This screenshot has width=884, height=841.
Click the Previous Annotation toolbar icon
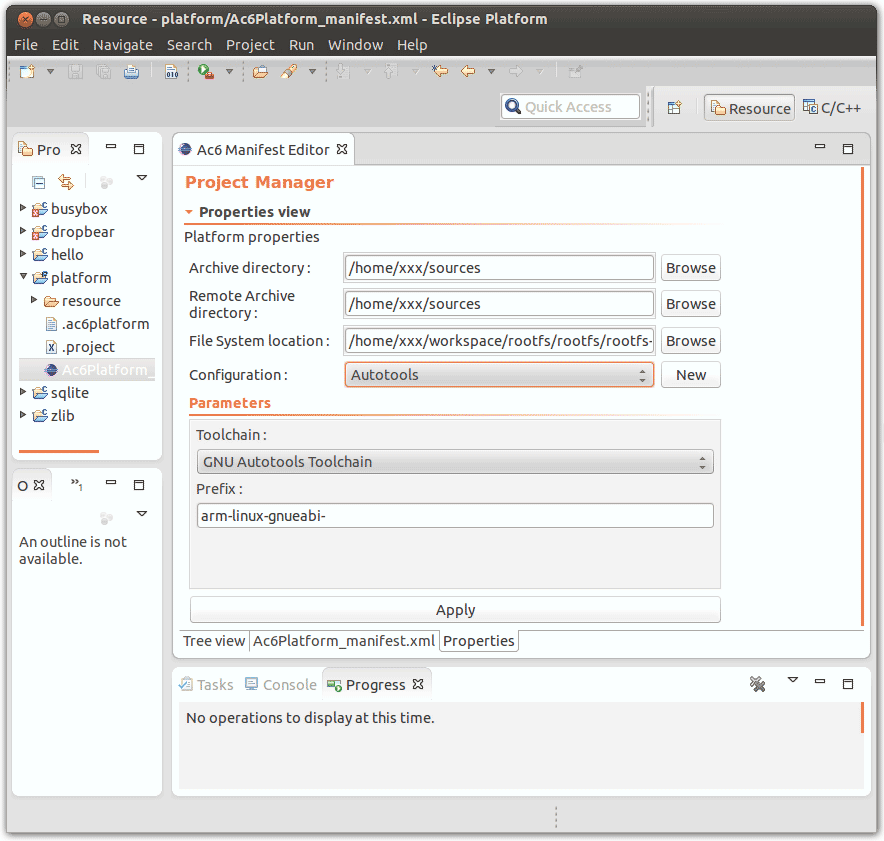(390, 72)
